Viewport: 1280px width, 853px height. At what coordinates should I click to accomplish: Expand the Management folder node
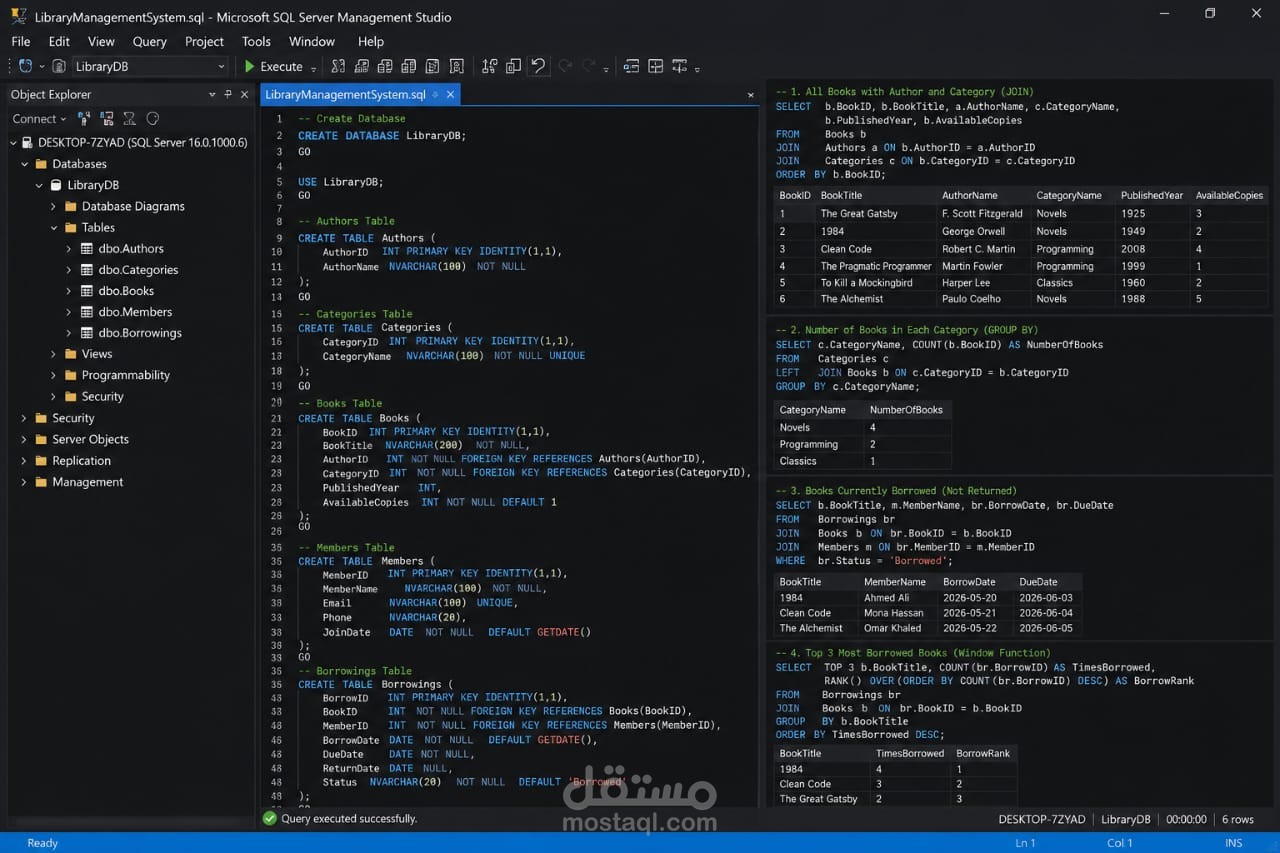pyautogui.click(x=24, y=482)
